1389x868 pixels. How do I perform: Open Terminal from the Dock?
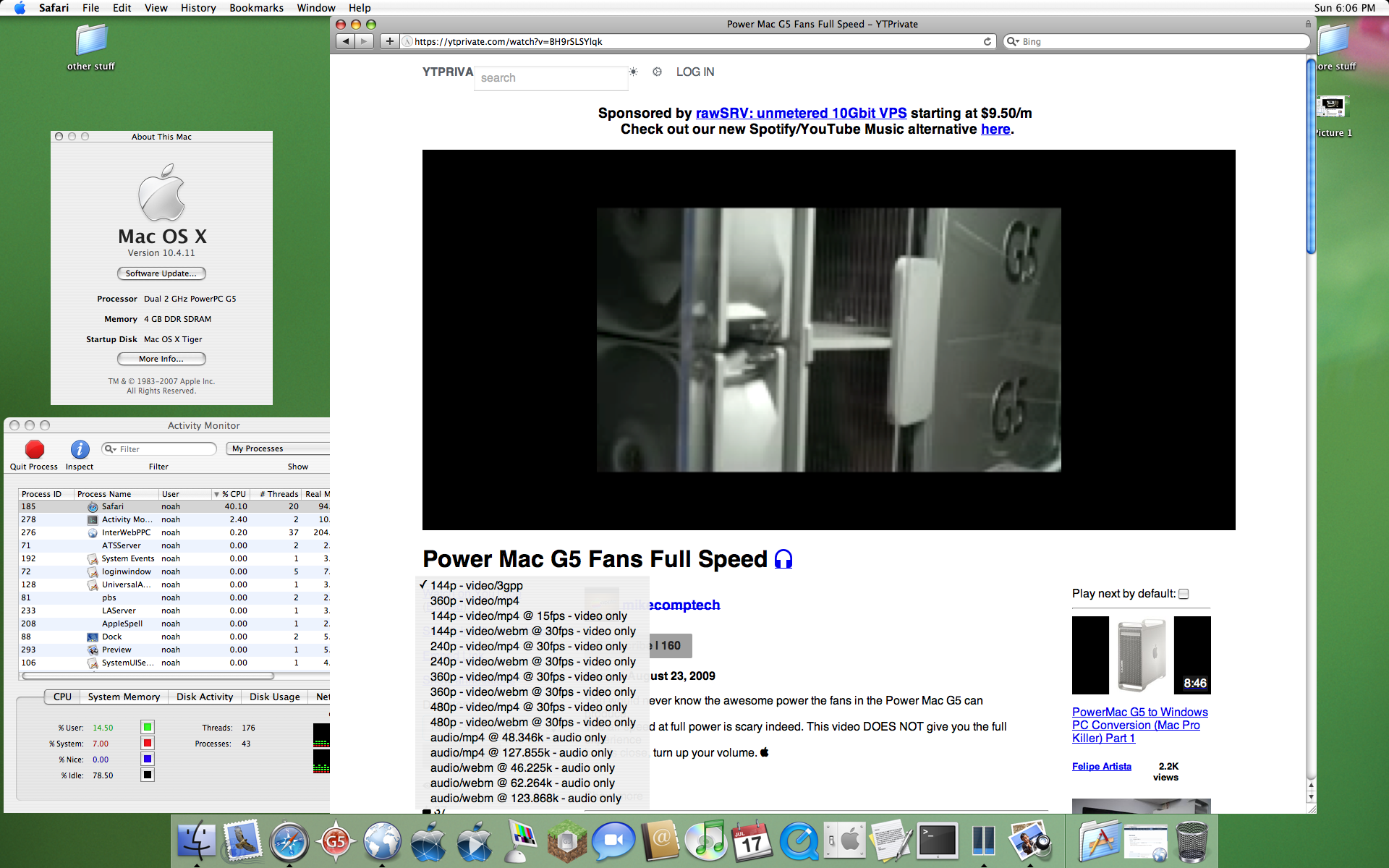coord(938,841)
